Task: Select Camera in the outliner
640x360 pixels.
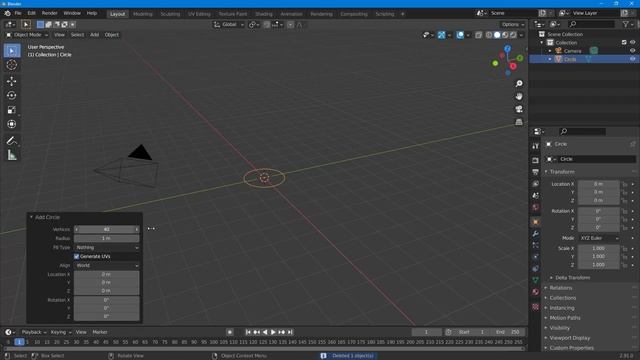Action: pyautogui.click(x=572, y=51)
